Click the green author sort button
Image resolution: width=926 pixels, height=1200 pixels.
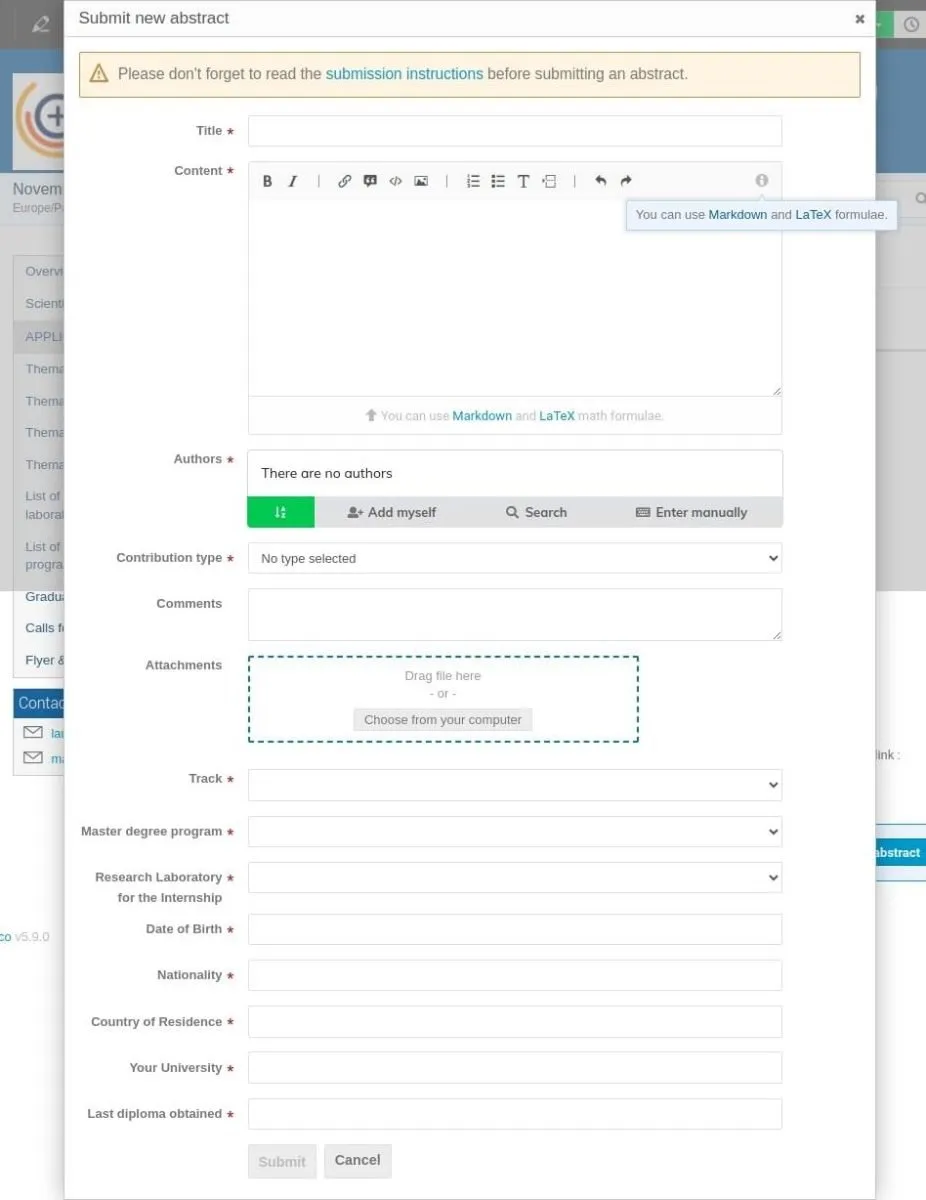pyautogui.click(x=281, y=512)
